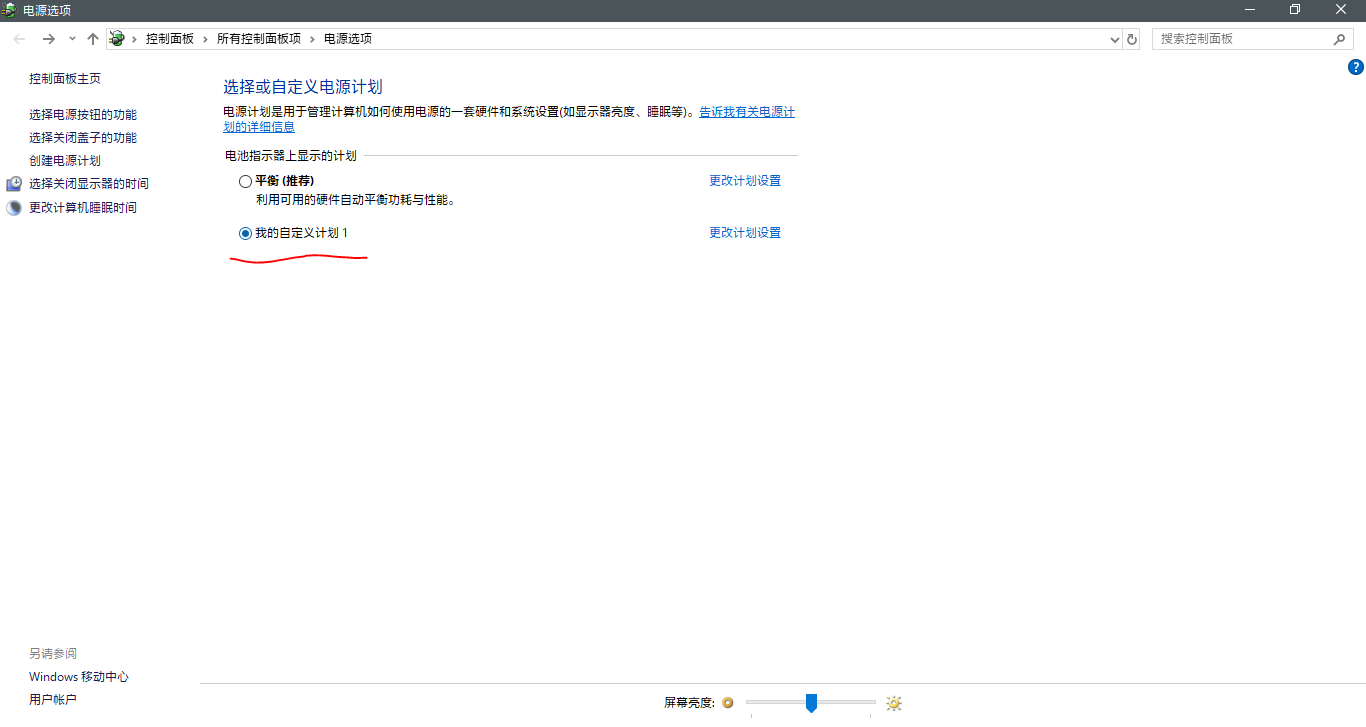Expand the breadcrumb arrow after 控制面板
Screen dimensions: 1366x727
pos(206,38)
